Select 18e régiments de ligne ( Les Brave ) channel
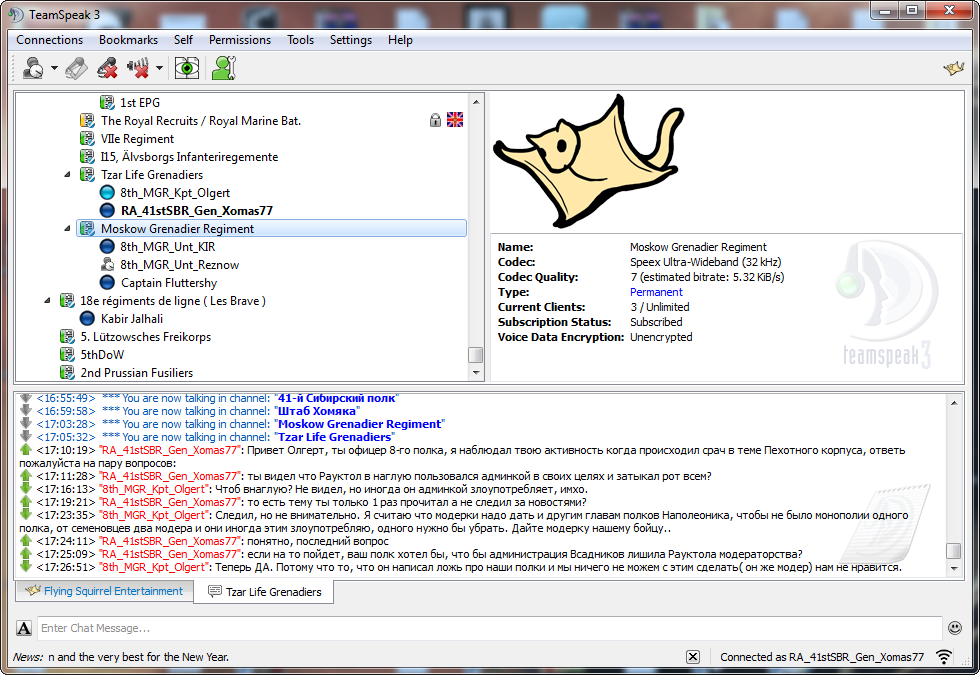980x675 pixels. pyautogui.click(x=173, y=301)
